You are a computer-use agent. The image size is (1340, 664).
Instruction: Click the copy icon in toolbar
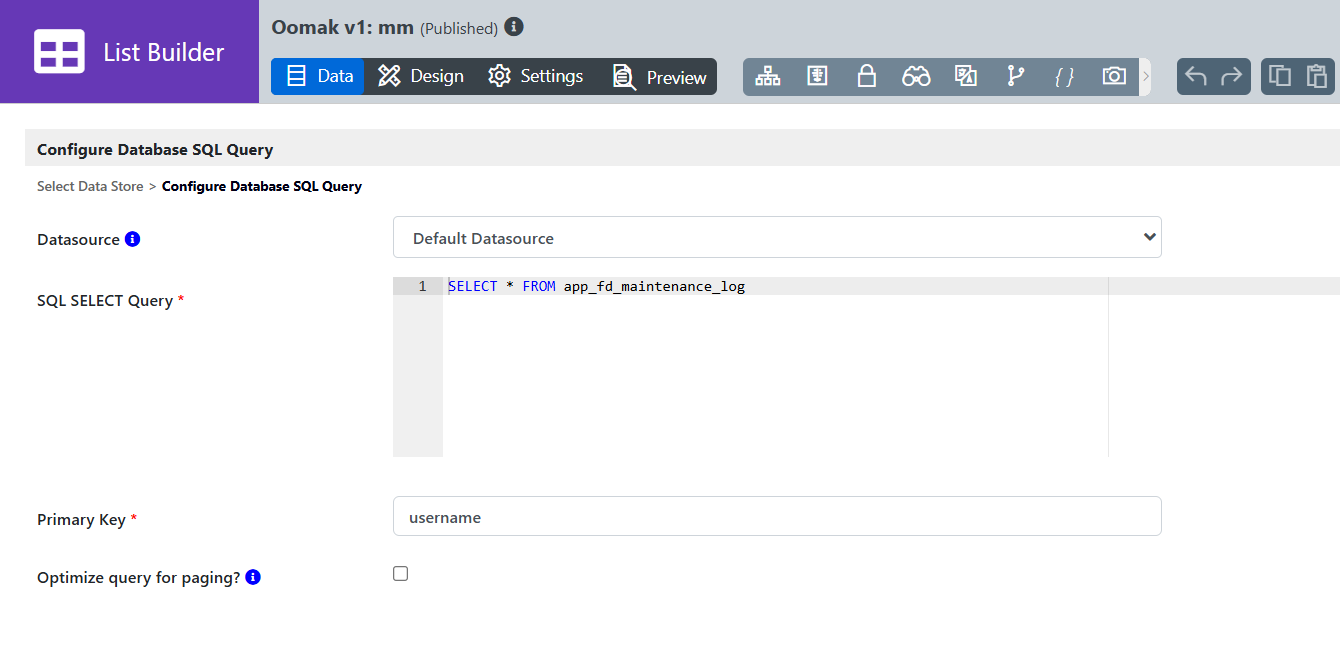pyautogui.click(x=1280, y=77)
